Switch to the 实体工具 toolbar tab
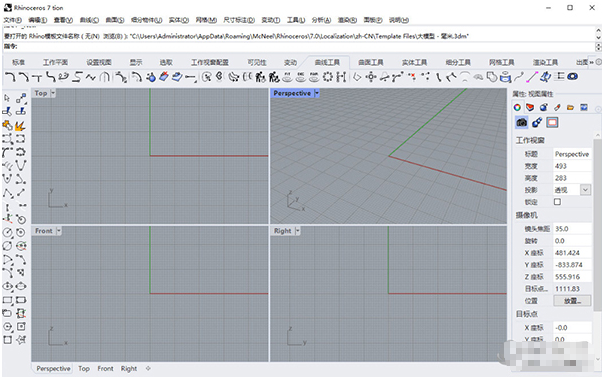The image size is (604, 379). [414, 62]
